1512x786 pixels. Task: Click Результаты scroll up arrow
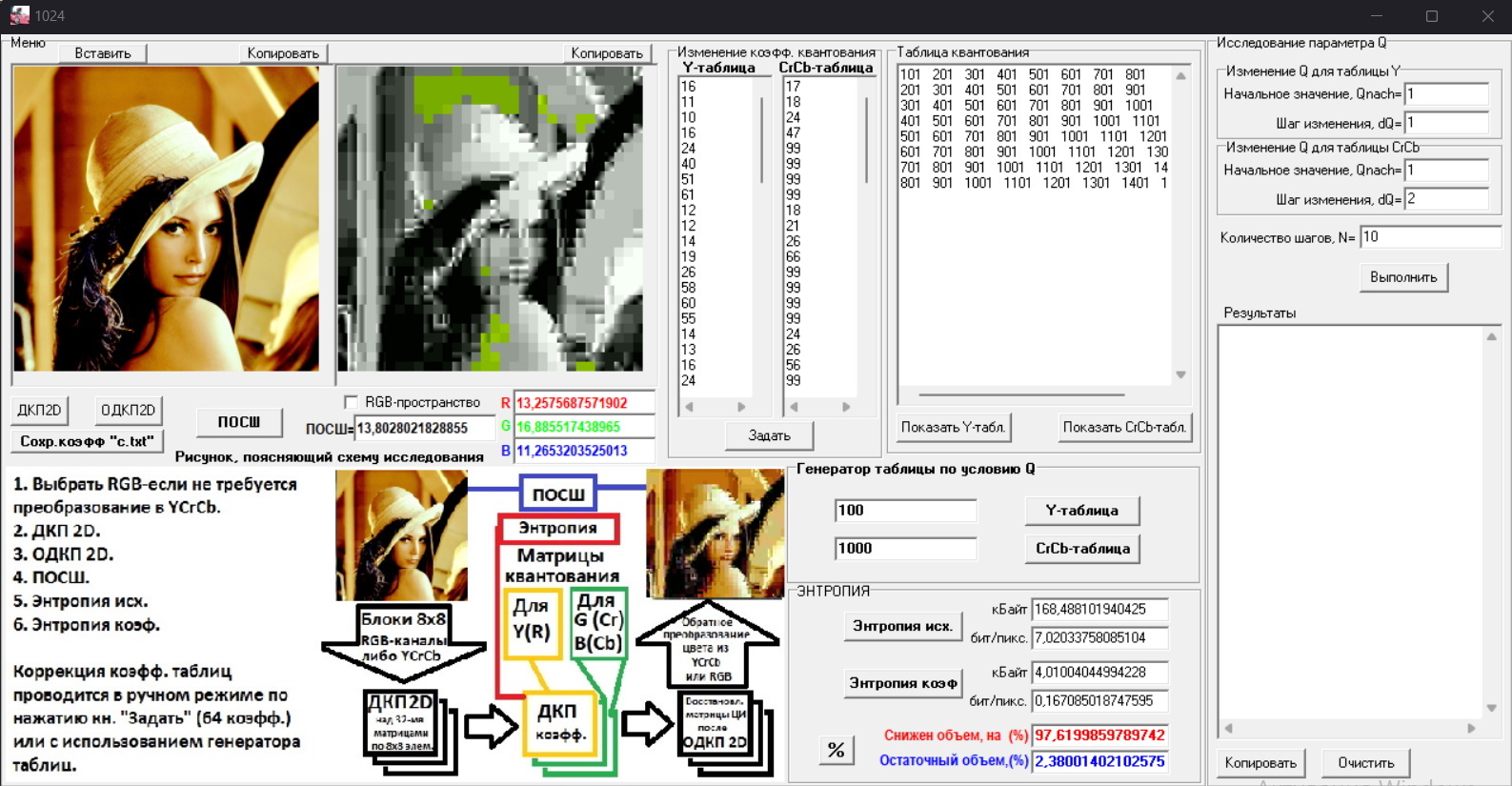click(1492, 336)
